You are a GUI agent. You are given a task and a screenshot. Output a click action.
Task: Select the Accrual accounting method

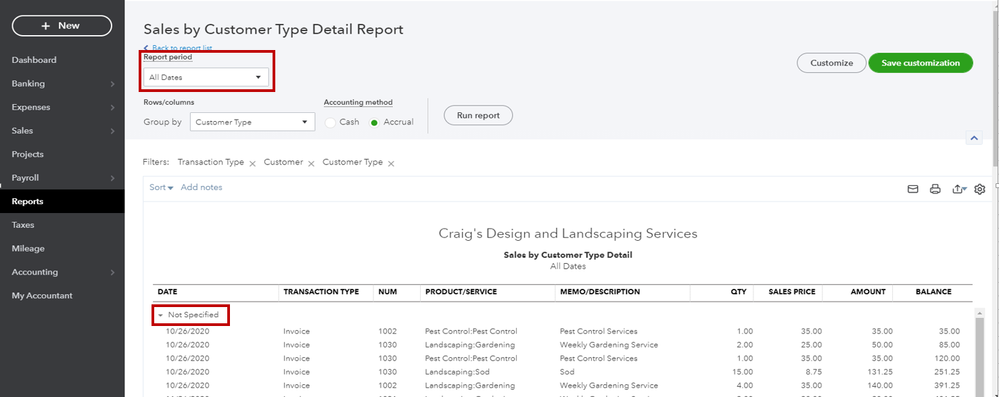[375, 122]
